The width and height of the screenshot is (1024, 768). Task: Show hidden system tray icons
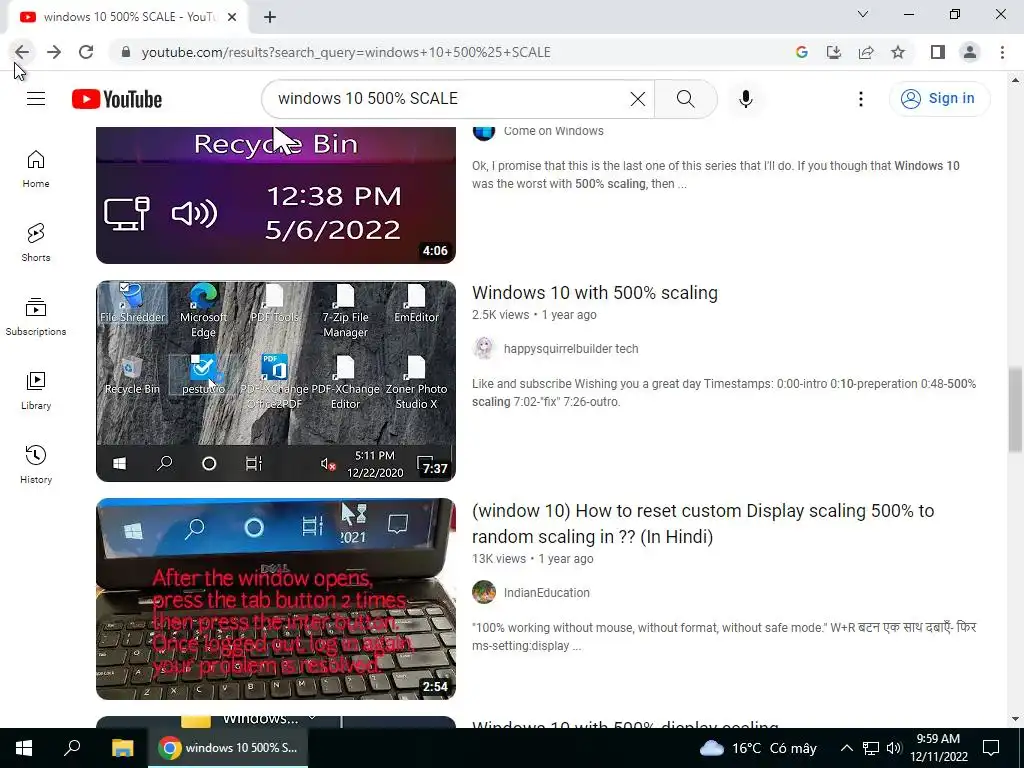coord(846,748)
